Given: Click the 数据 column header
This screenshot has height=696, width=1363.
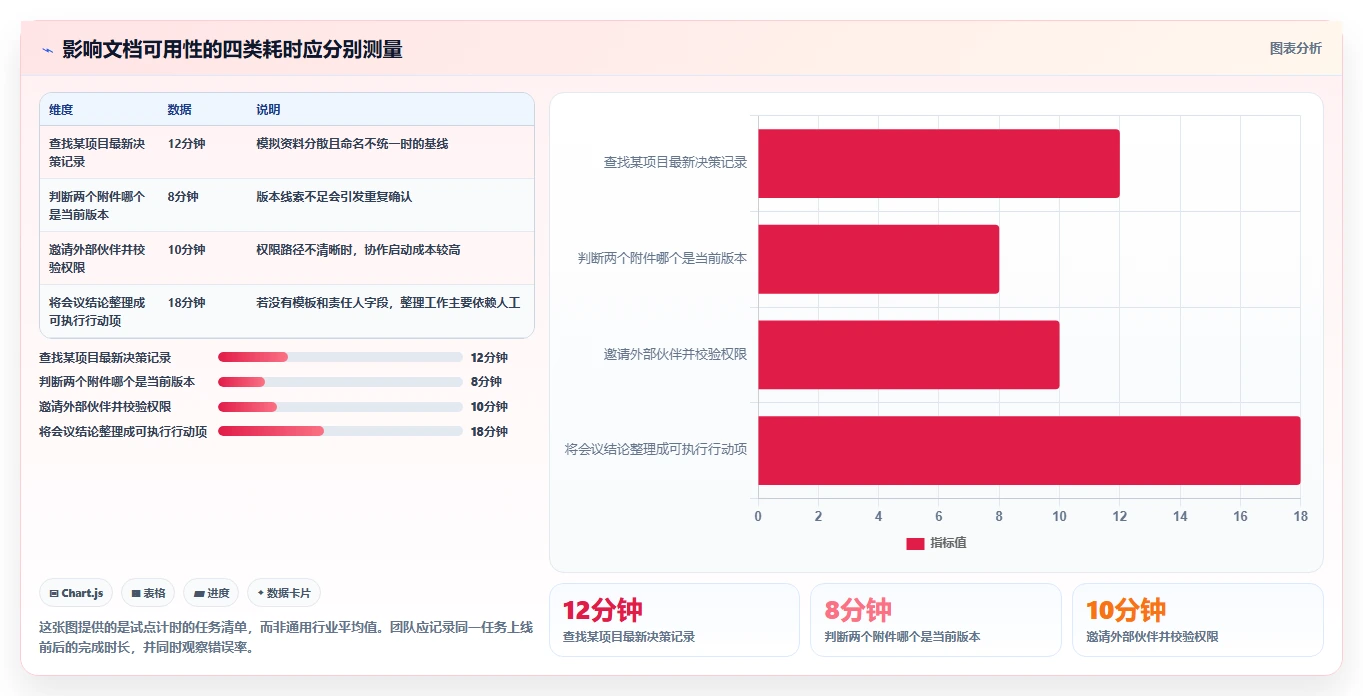Looking at the screenshot, I should pyautogui.click(x=180, y=110).
